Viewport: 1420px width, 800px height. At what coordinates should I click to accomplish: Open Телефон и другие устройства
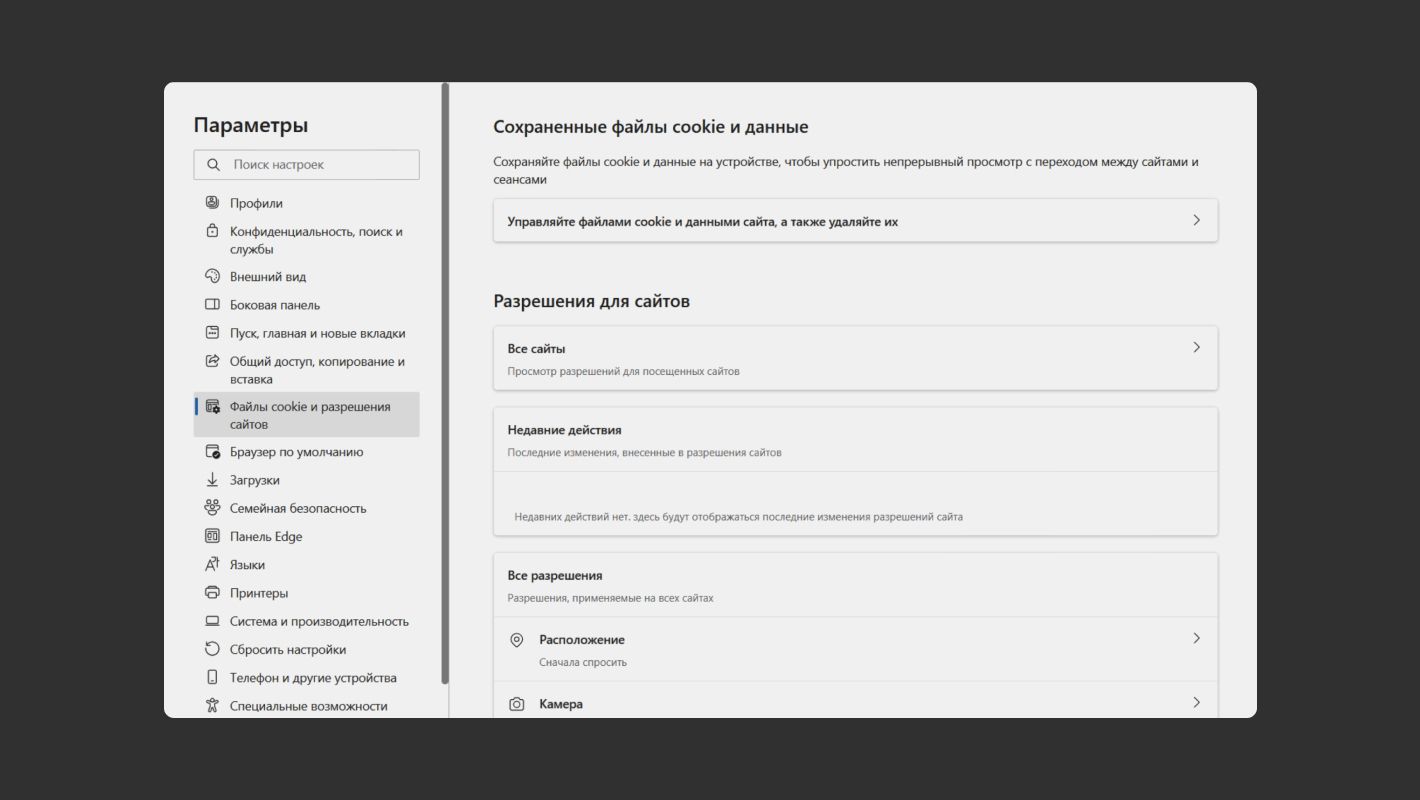tap(312, 678)
